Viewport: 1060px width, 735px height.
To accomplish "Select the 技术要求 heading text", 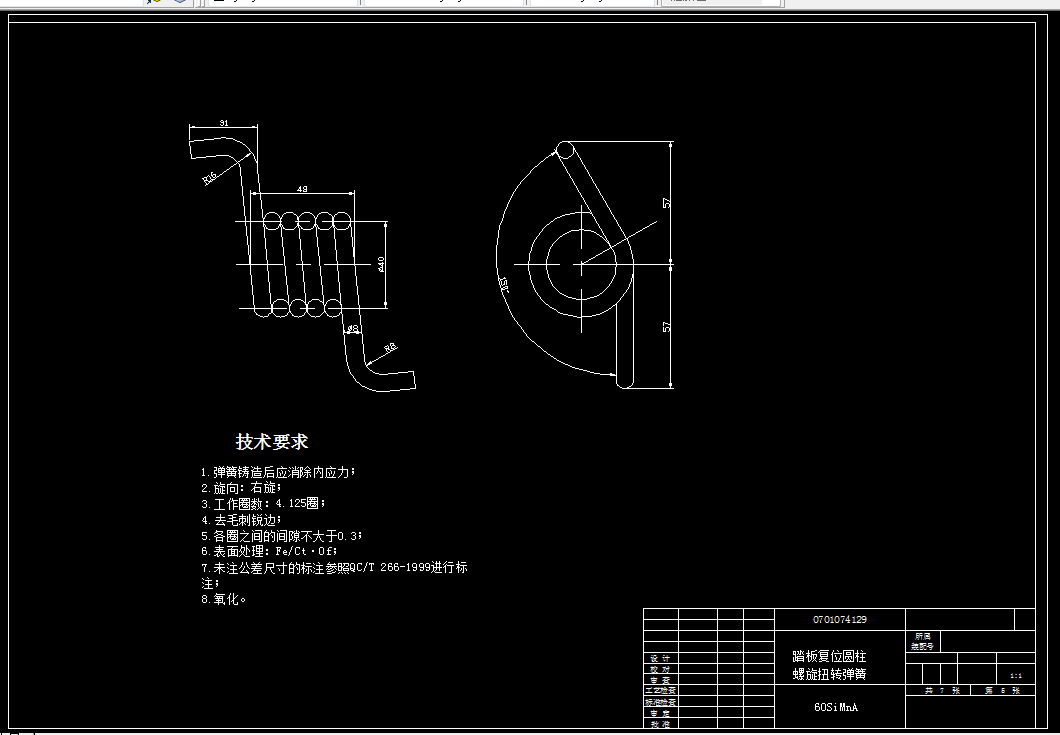I will 272,442.
